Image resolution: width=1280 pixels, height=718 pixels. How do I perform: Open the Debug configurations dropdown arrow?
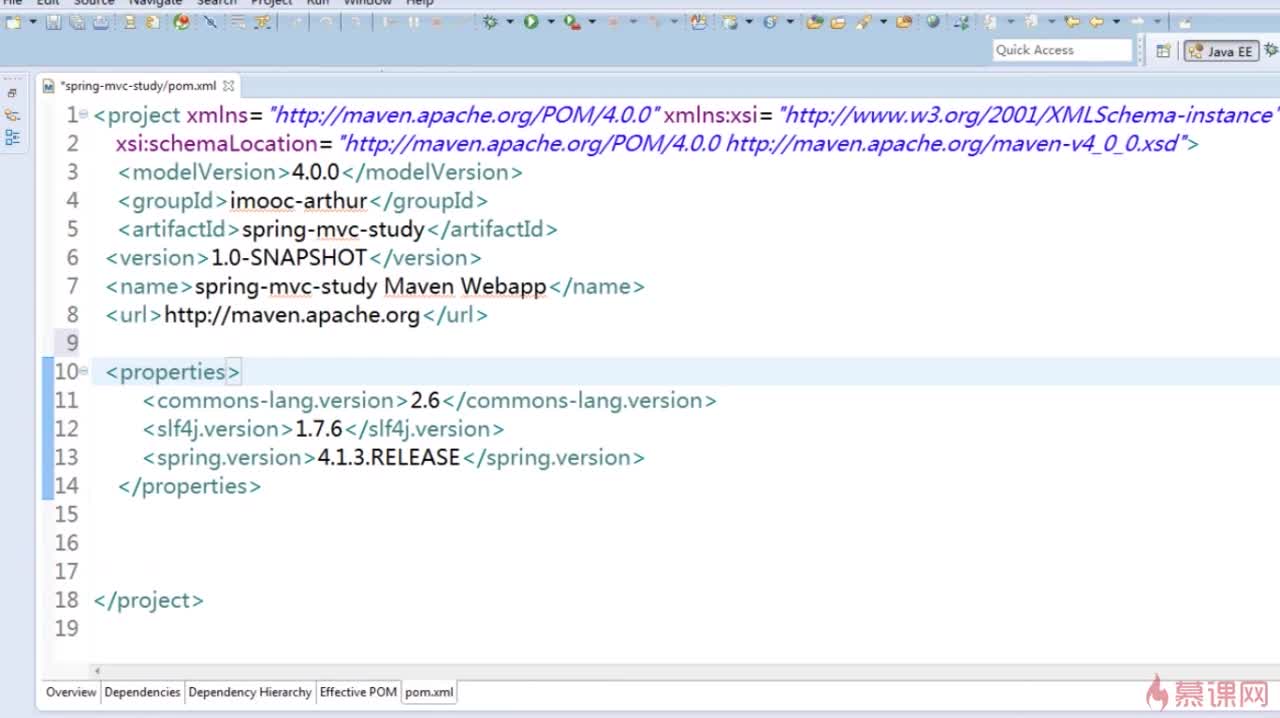509,21
